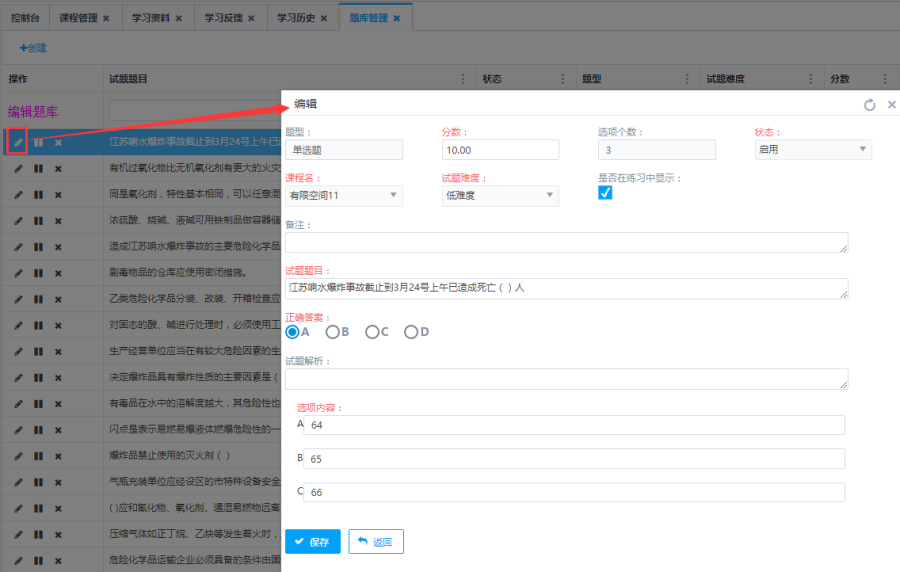Image resolution: width=900 pixels, height=572 pixels.
Task: Uncheck the 是否在练习中显示 checkbox
Action: (x=605, y=193)
